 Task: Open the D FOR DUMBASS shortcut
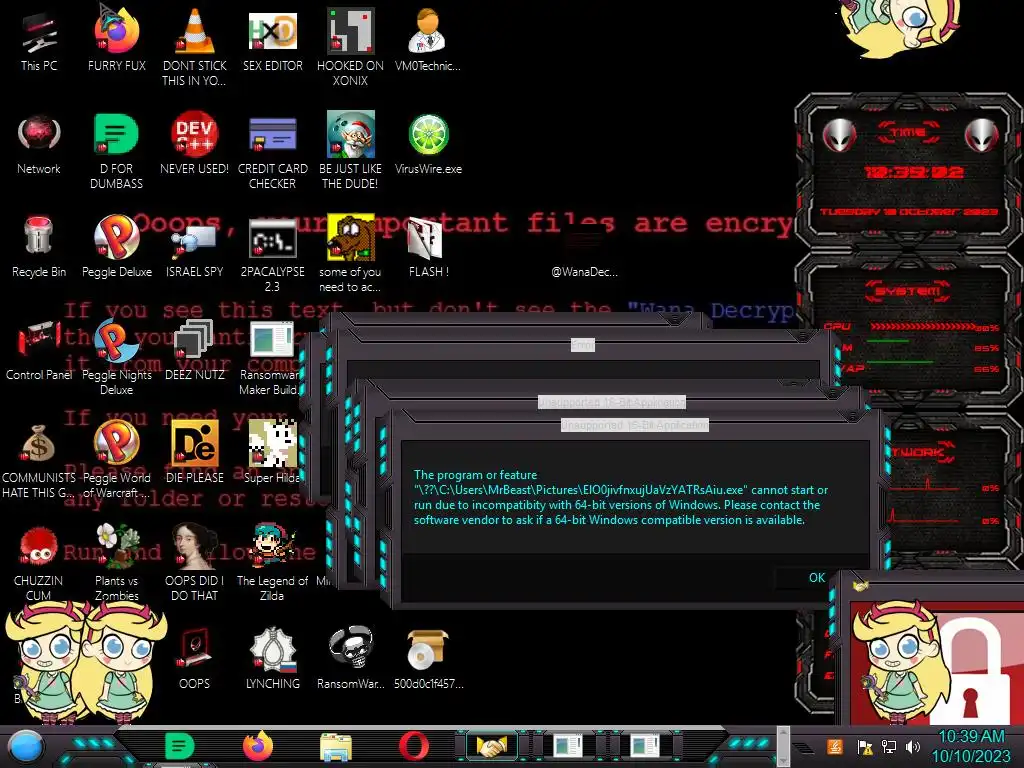(x=116, y=150)
